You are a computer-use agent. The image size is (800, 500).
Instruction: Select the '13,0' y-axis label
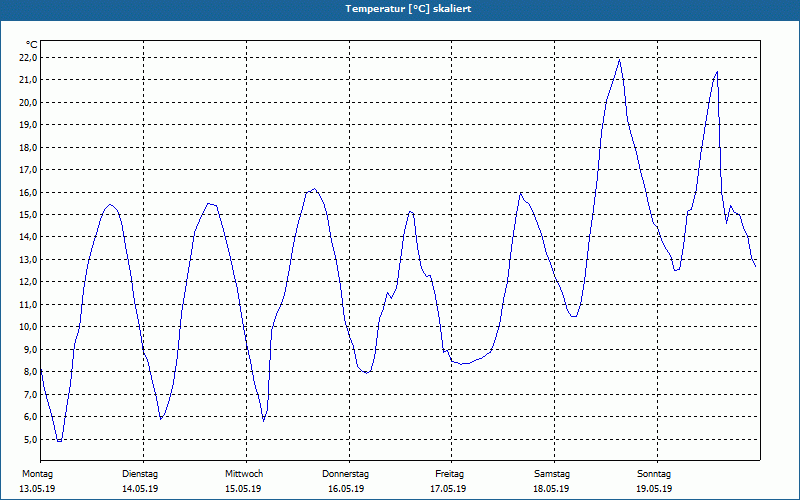[28, 259]
